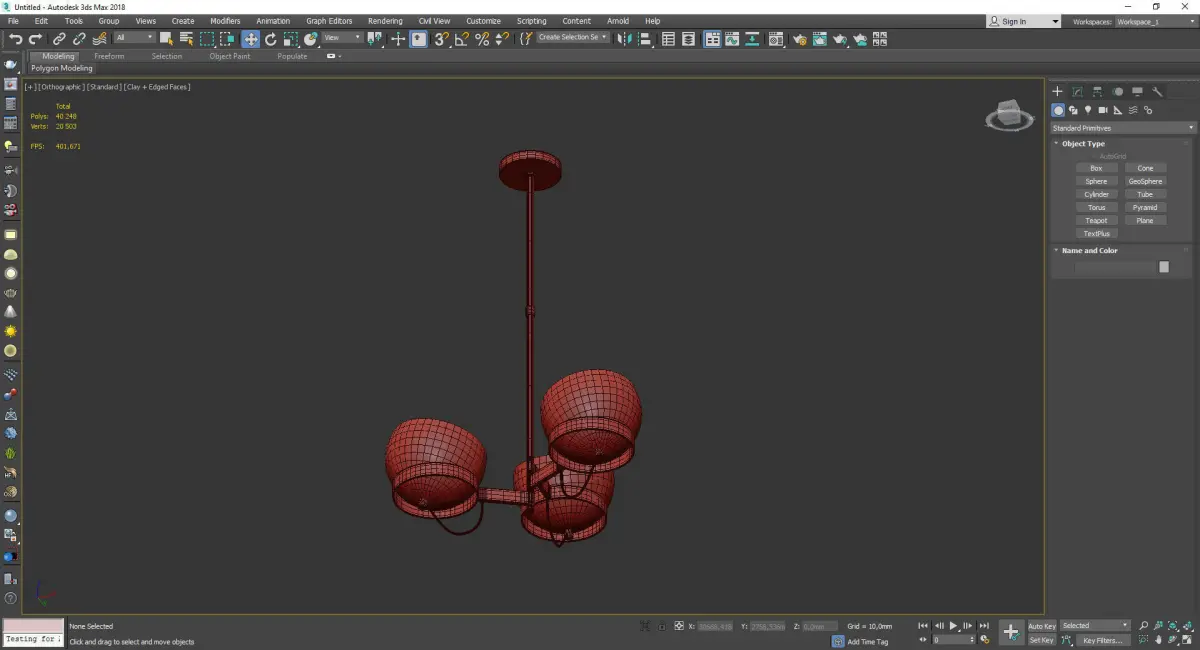Click the current frame number field

(x=953, y=639)
